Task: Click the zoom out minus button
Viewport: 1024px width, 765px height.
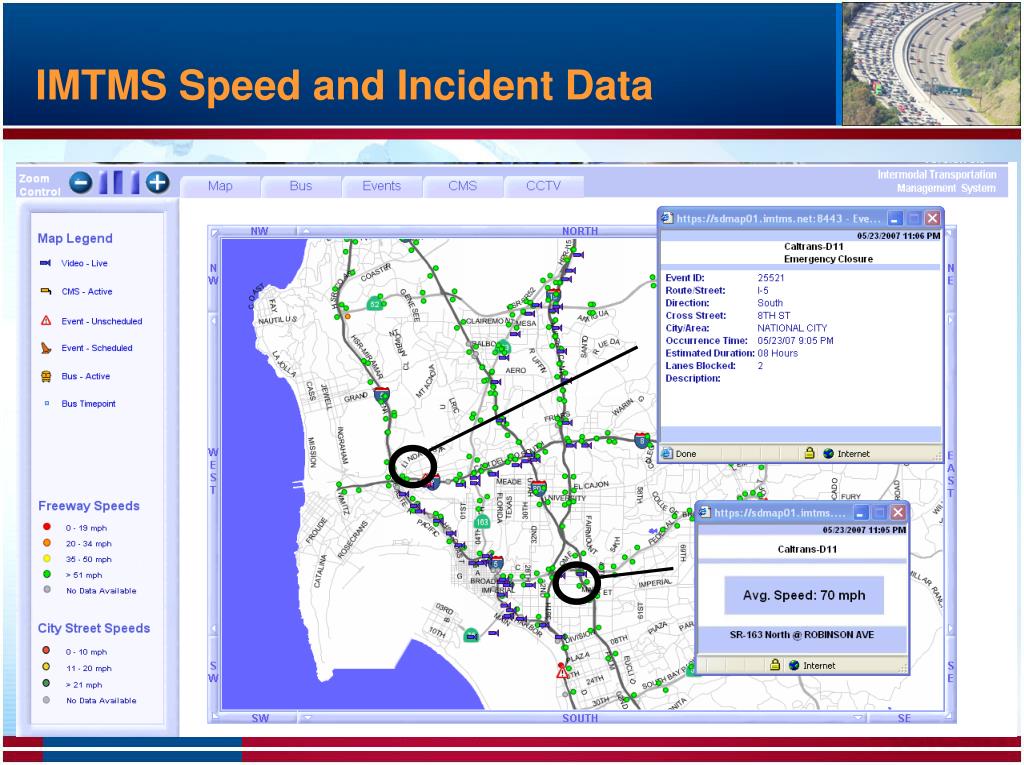Action: [81, 182]
